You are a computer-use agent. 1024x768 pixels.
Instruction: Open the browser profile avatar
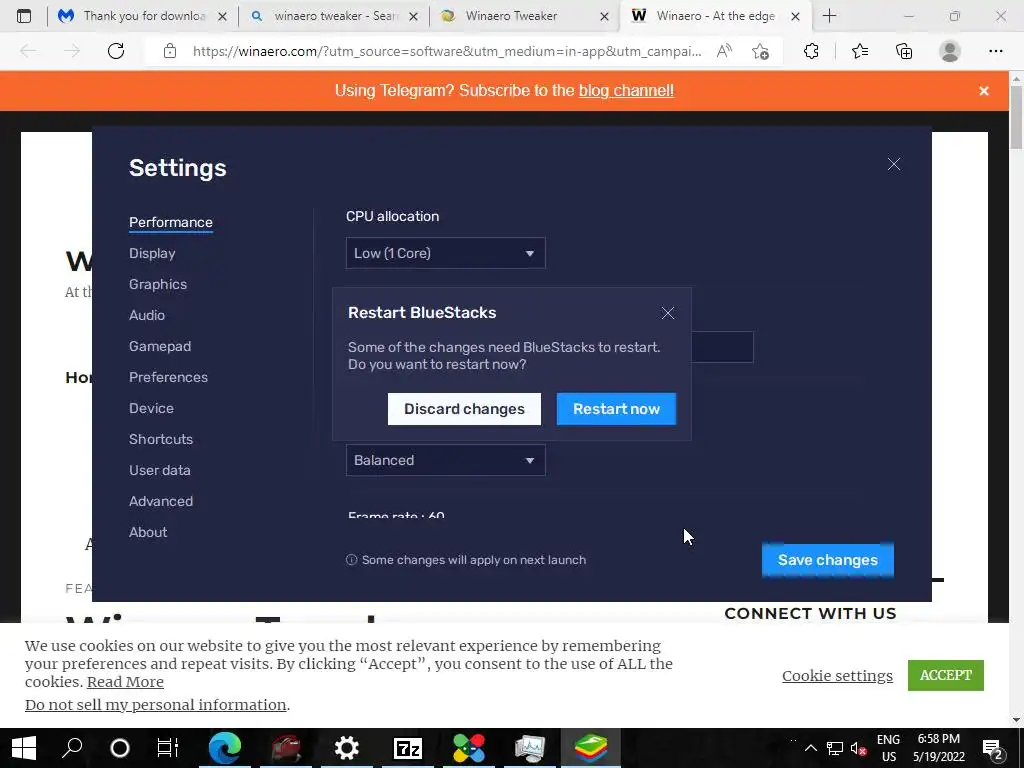click(950, 51)
